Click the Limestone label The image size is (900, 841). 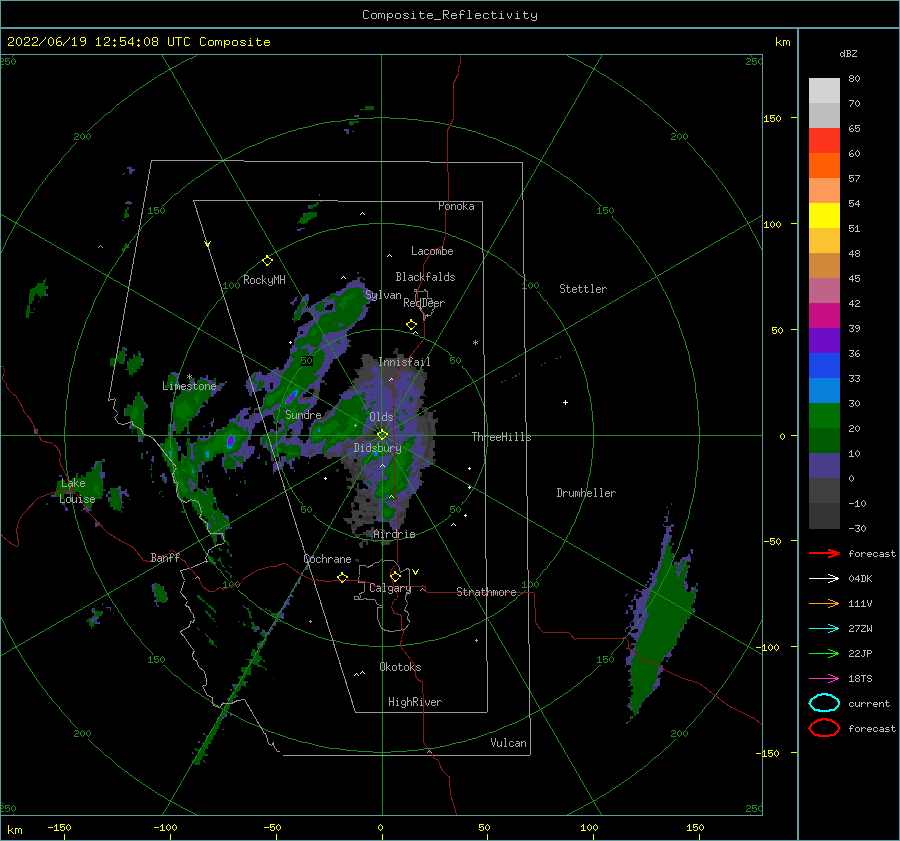tap(189, 386)
